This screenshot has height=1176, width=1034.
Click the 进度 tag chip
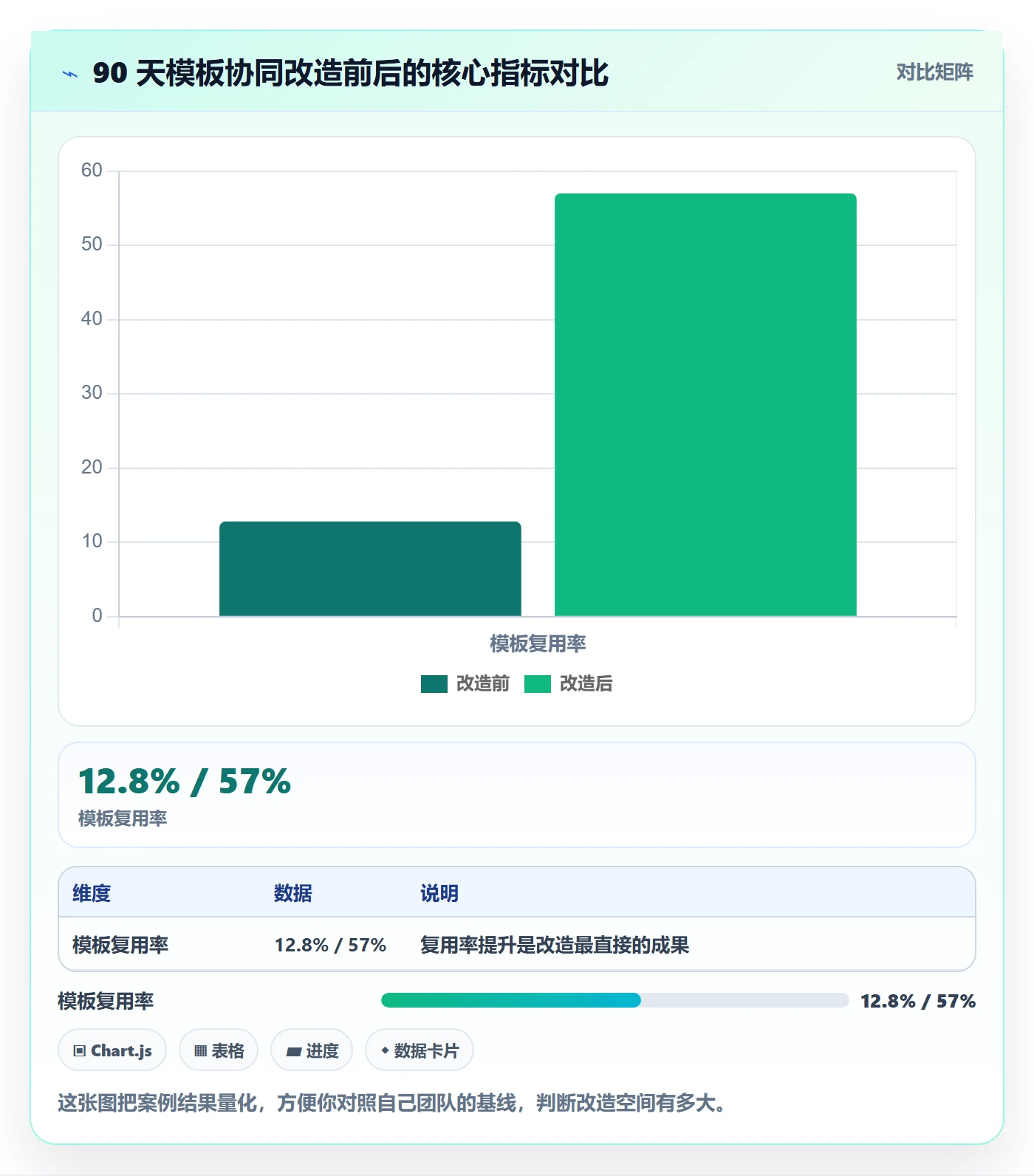tap(312, 1050)
